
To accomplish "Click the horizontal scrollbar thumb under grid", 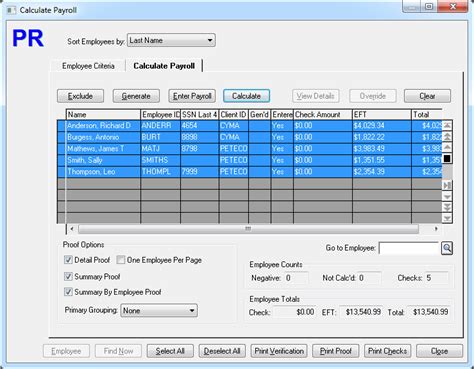I will (x=248, y=229).
